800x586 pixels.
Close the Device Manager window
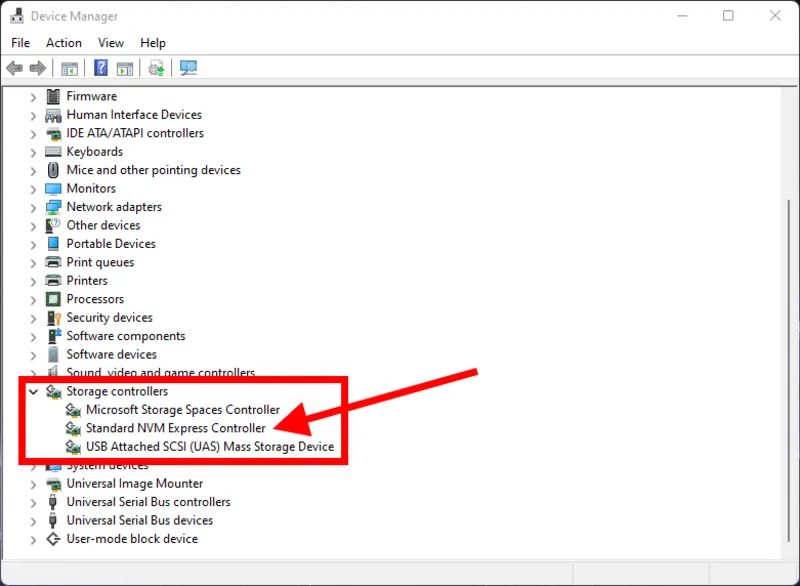[x=775, y=16]
